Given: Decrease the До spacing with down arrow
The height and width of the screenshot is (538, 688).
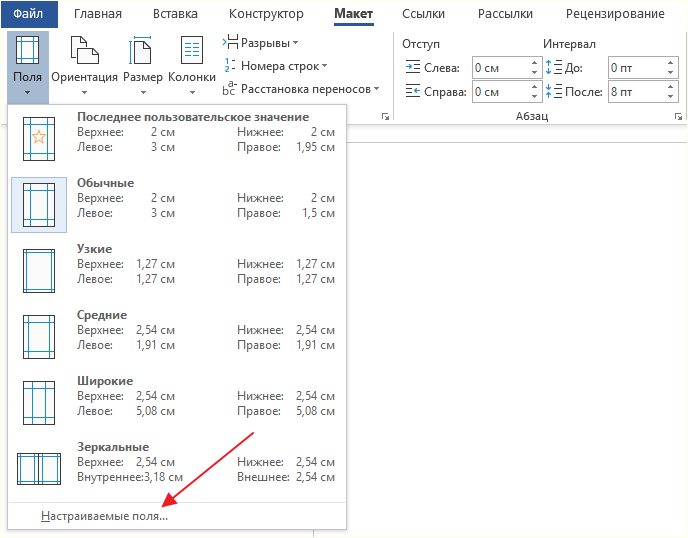Looking at the screenshot, I should click(x=670, y=73).
